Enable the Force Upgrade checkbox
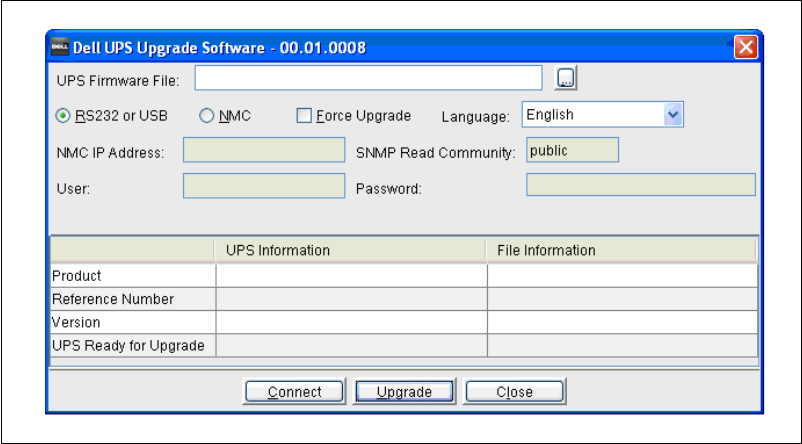The image size is (802, 444). click(304, 116)
